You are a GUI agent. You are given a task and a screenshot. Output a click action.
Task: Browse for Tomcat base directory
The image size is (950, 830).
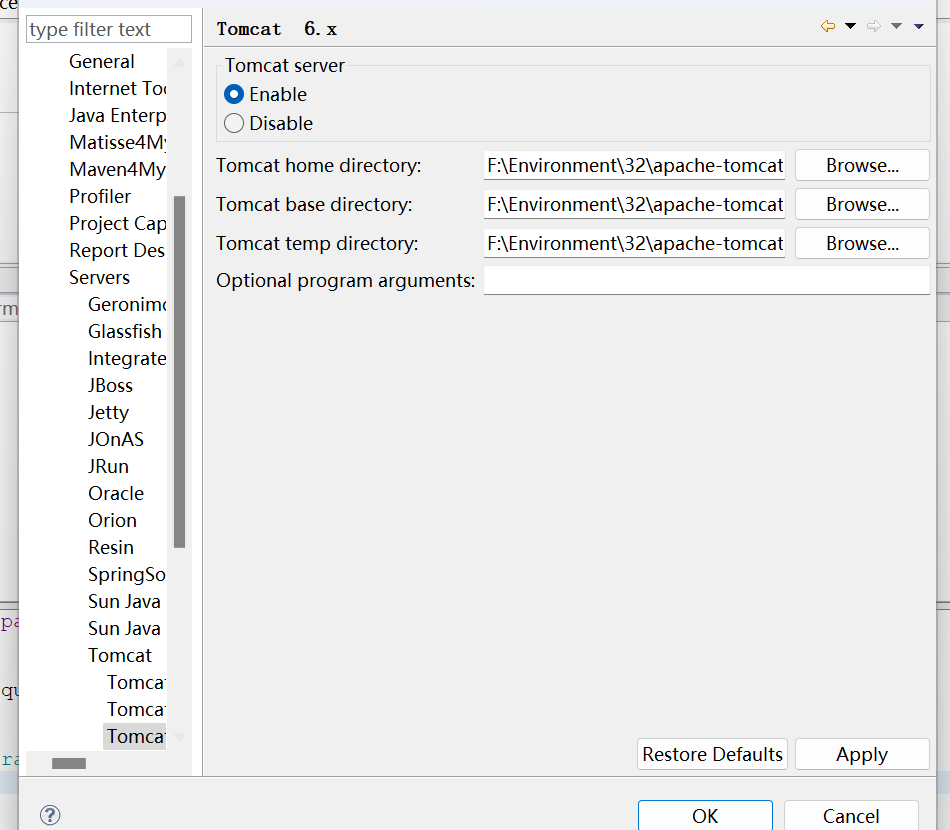tap(862, 204)
